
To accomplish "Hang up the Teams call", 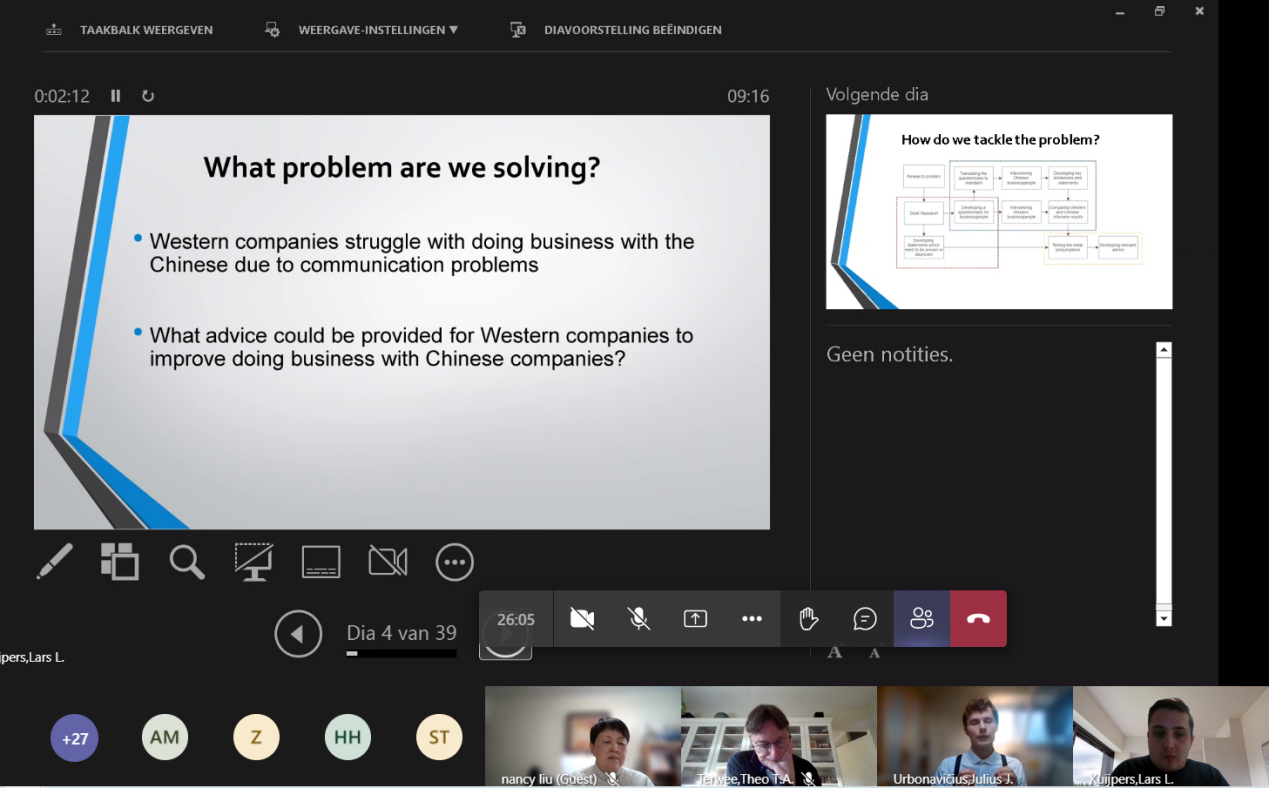I will [x=978, y=619].
